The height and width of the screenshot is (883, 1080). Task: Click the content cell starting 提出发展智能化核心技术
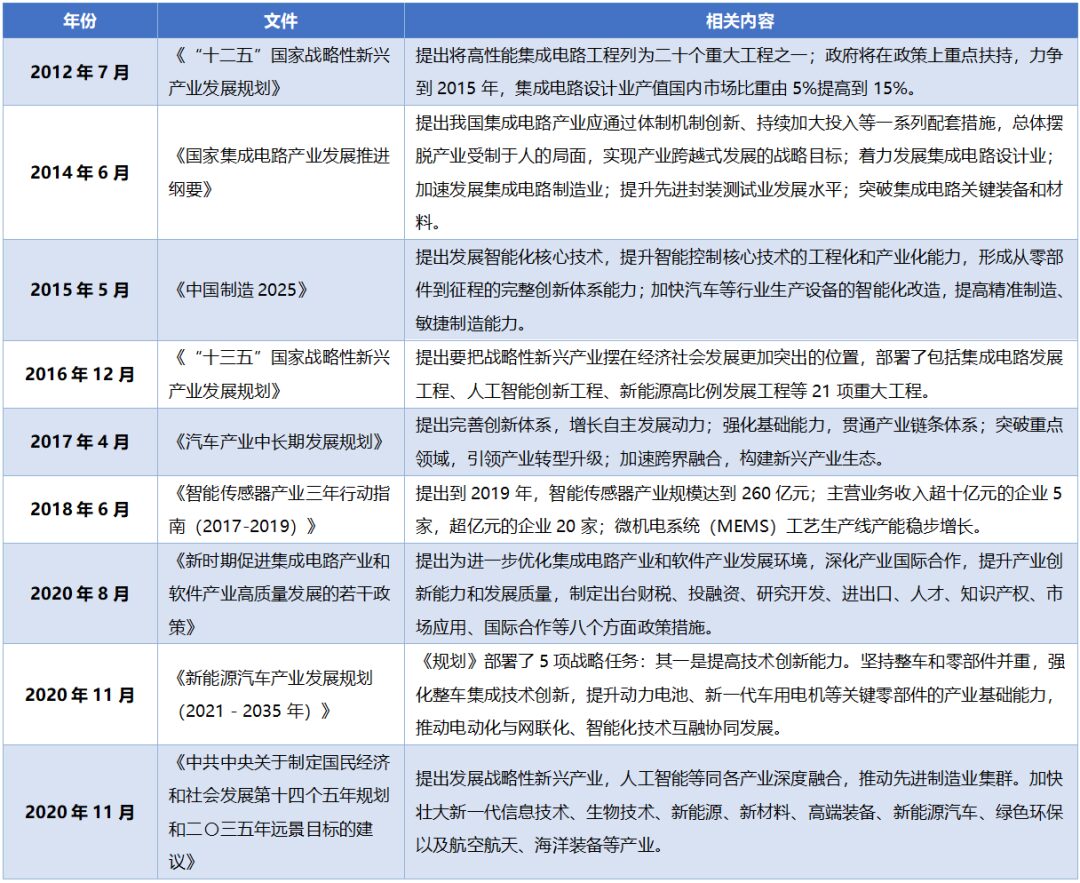(x=740, y=290)
